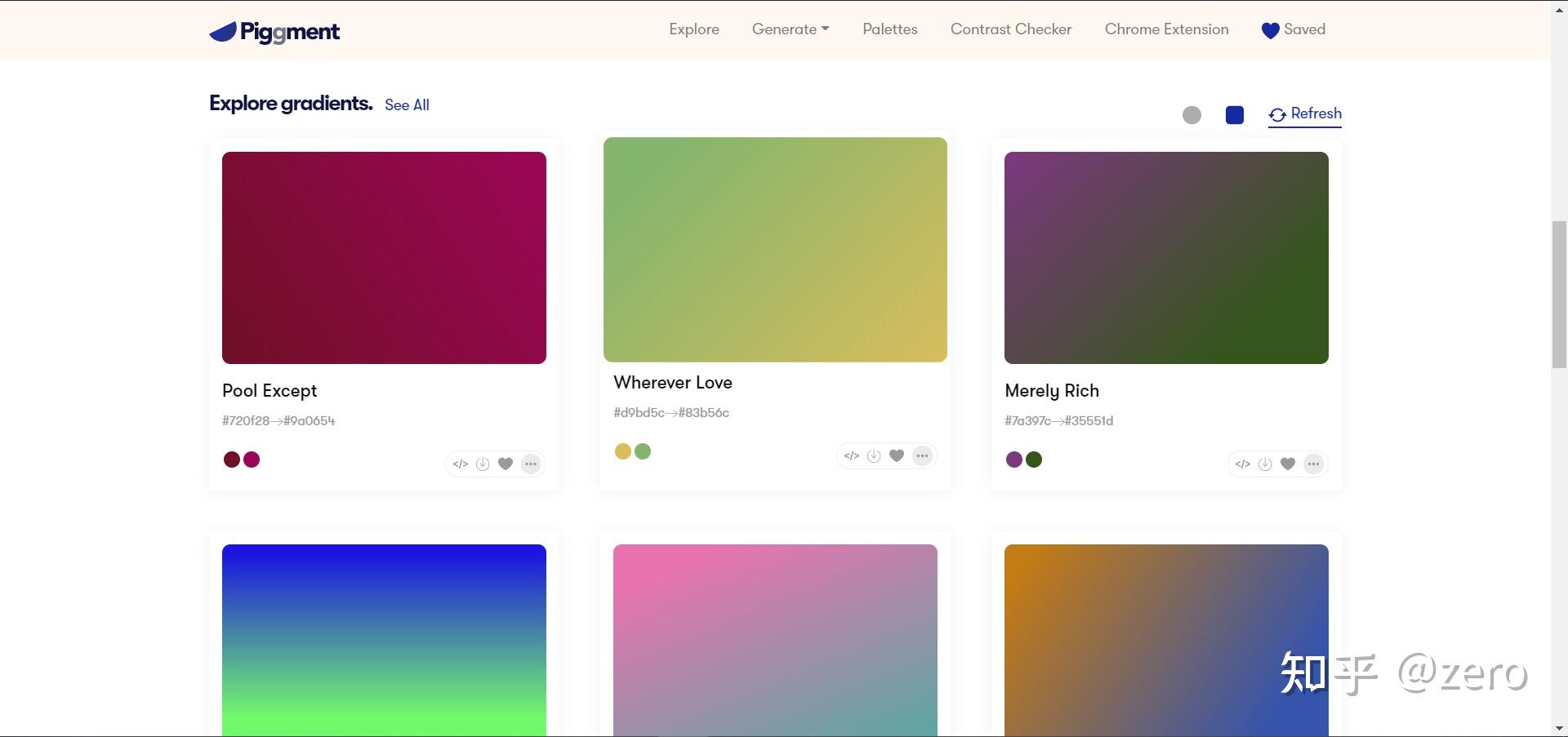1568x737 pixels.
Task: Favorite the Merely Rich gradient
Action: 1288,464
